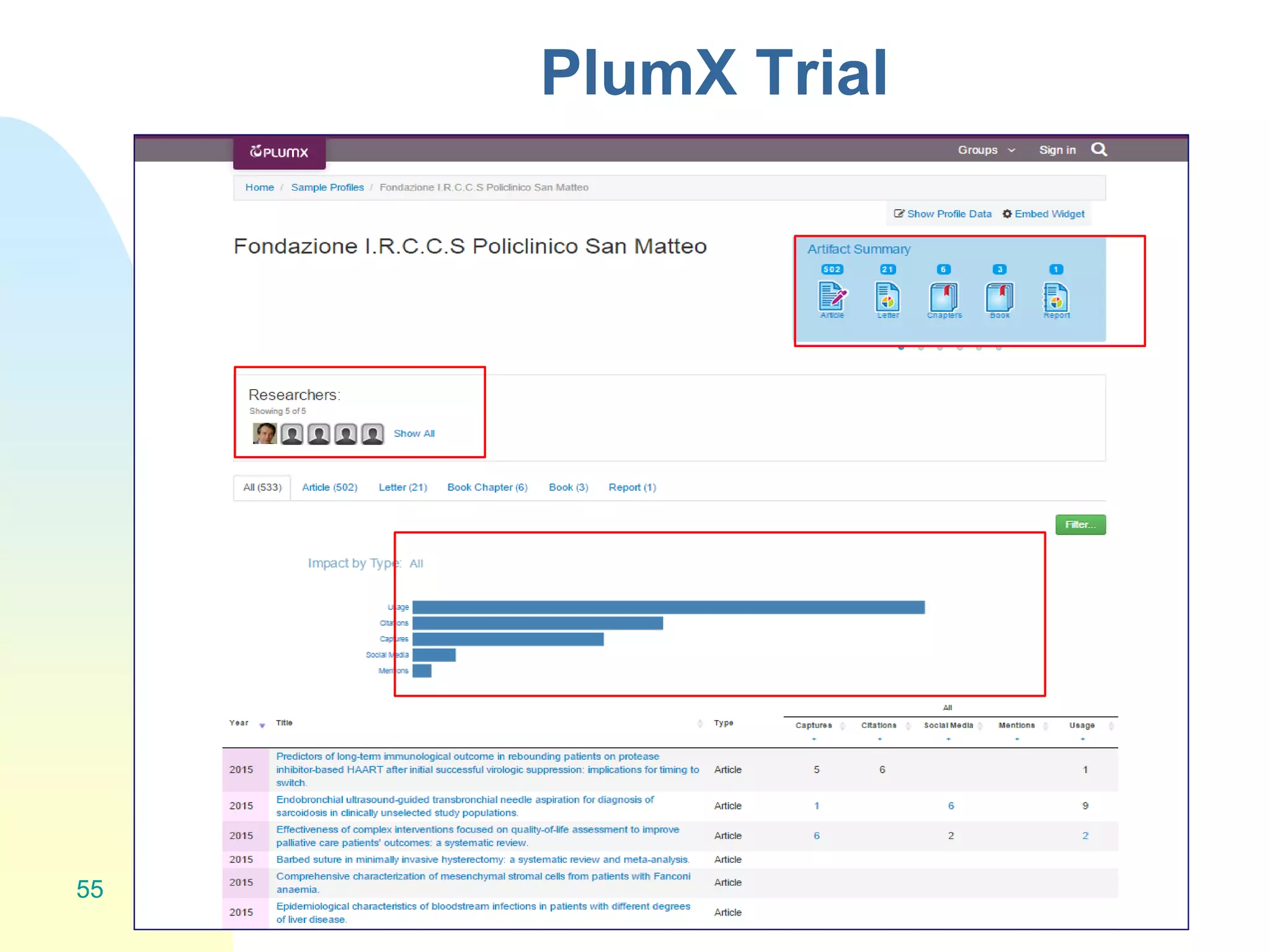
Task: Click Sign in
Action: tap(1057, 150)
